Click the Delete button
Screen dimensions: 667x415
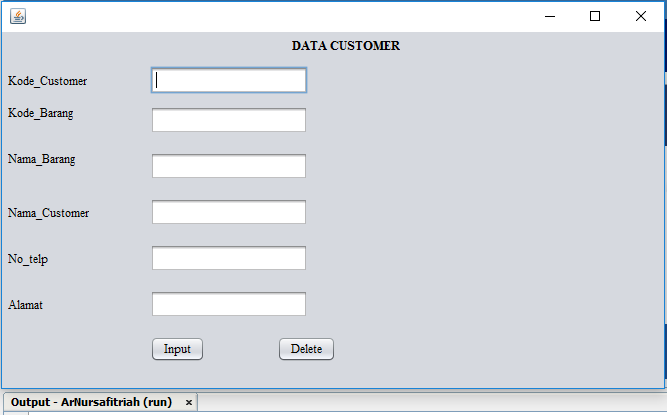click(x=306, y=349)
